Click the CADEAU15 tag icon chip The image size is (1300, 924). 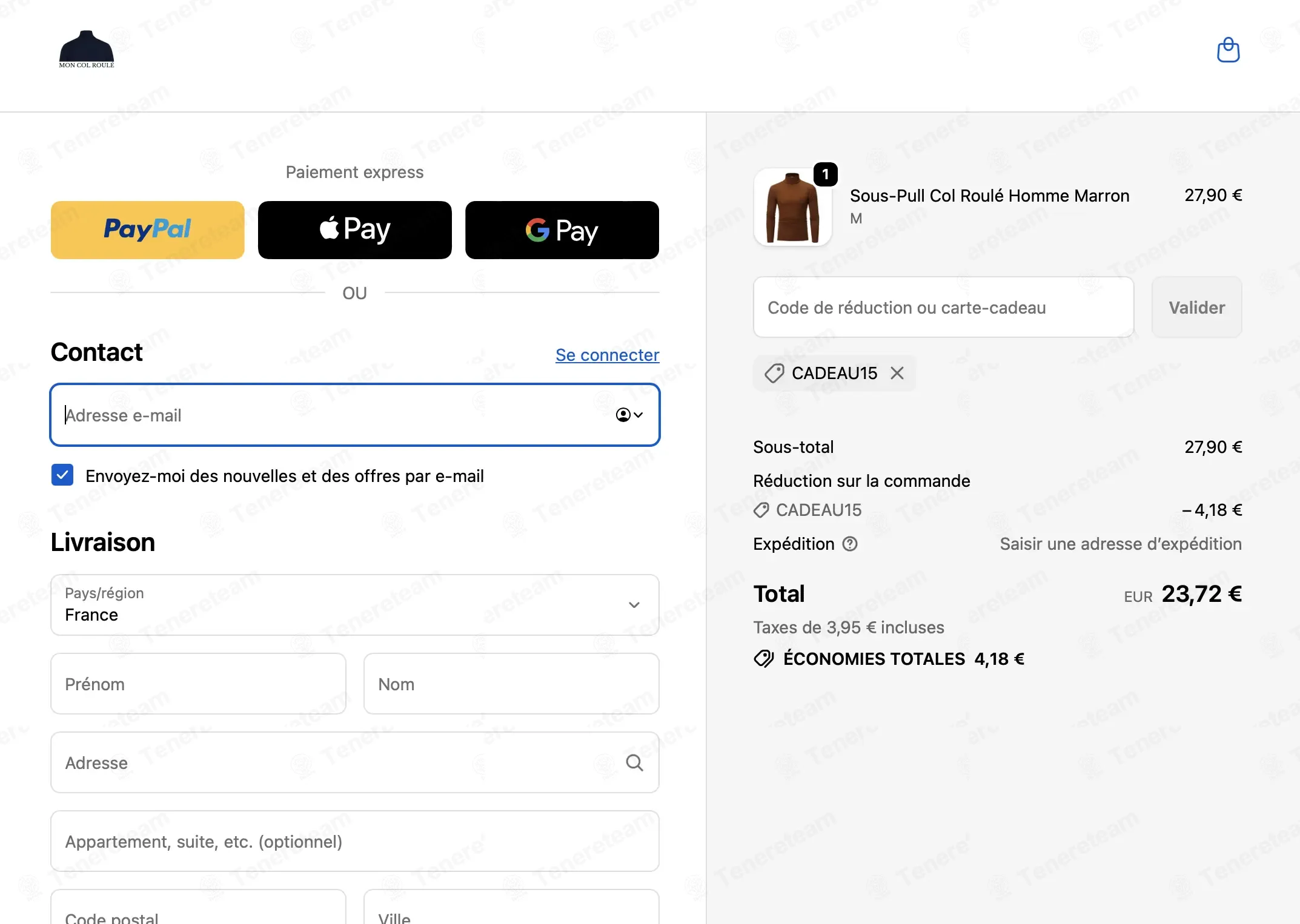tap(774, 373)
